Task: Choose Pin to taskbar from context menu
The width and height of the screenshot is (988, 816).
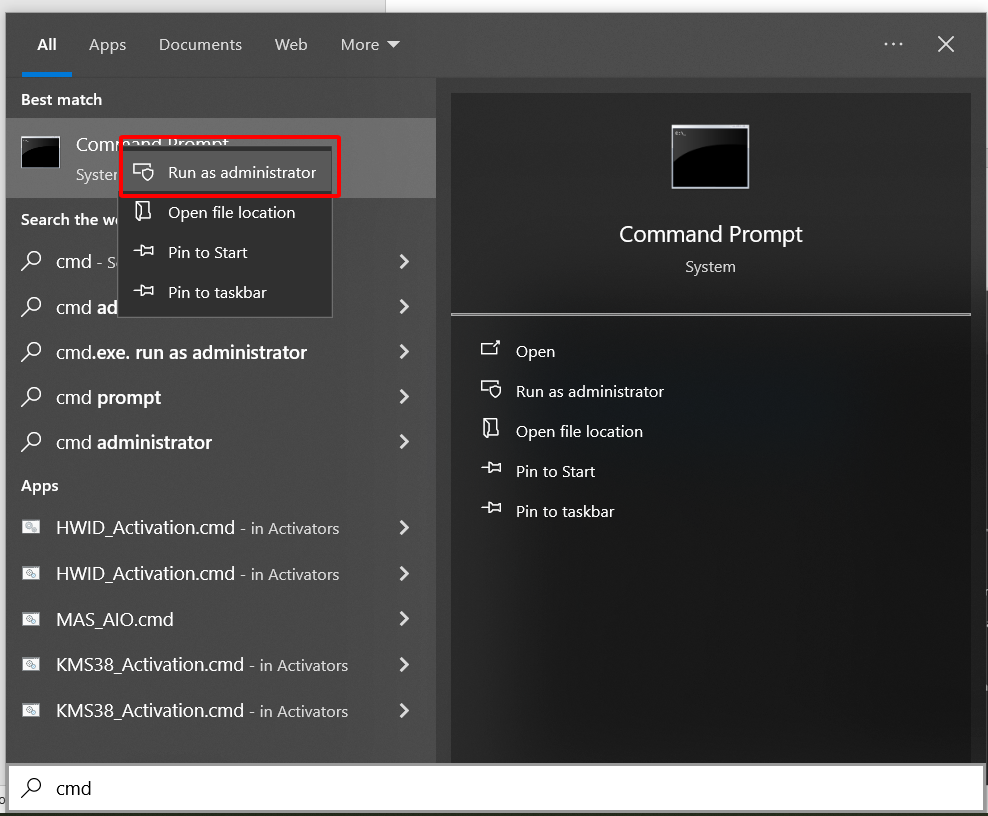Action: pyautogui.click(x=217, y=292)
